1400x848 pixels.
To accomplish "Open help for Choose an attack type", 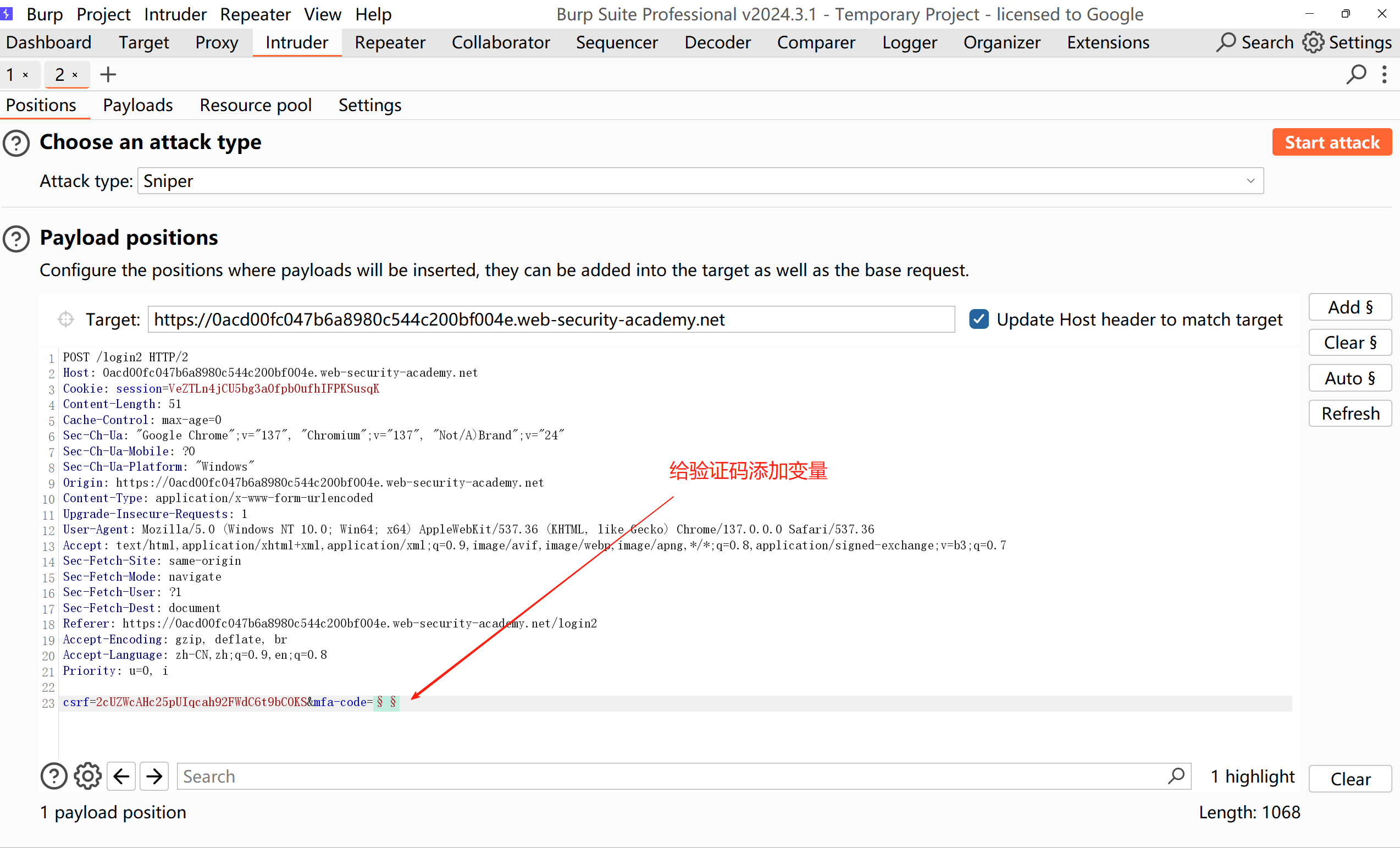I will point(16,142).
